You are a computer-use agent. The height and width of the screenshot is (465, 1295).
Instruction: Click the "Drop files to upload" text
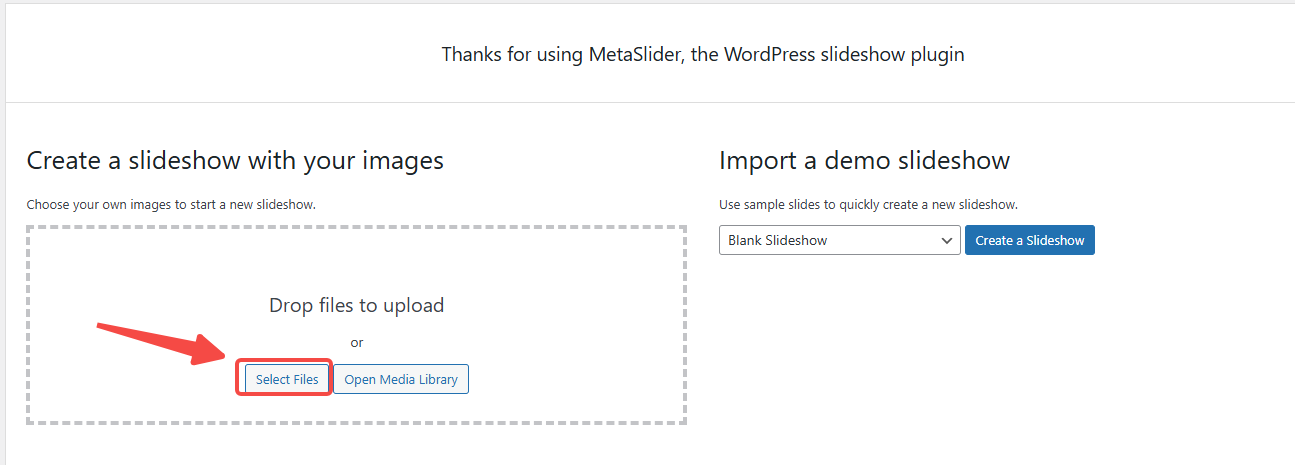click(x=356, y=305)
